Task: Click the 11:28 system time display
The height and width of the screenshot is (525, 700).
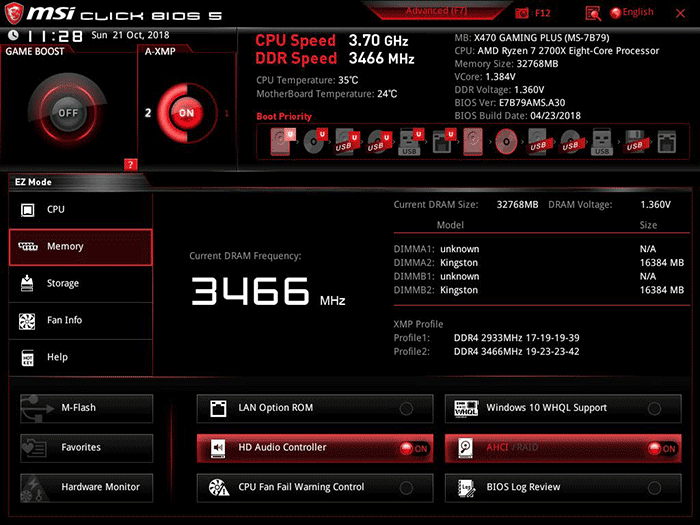Action: (55, 36)
